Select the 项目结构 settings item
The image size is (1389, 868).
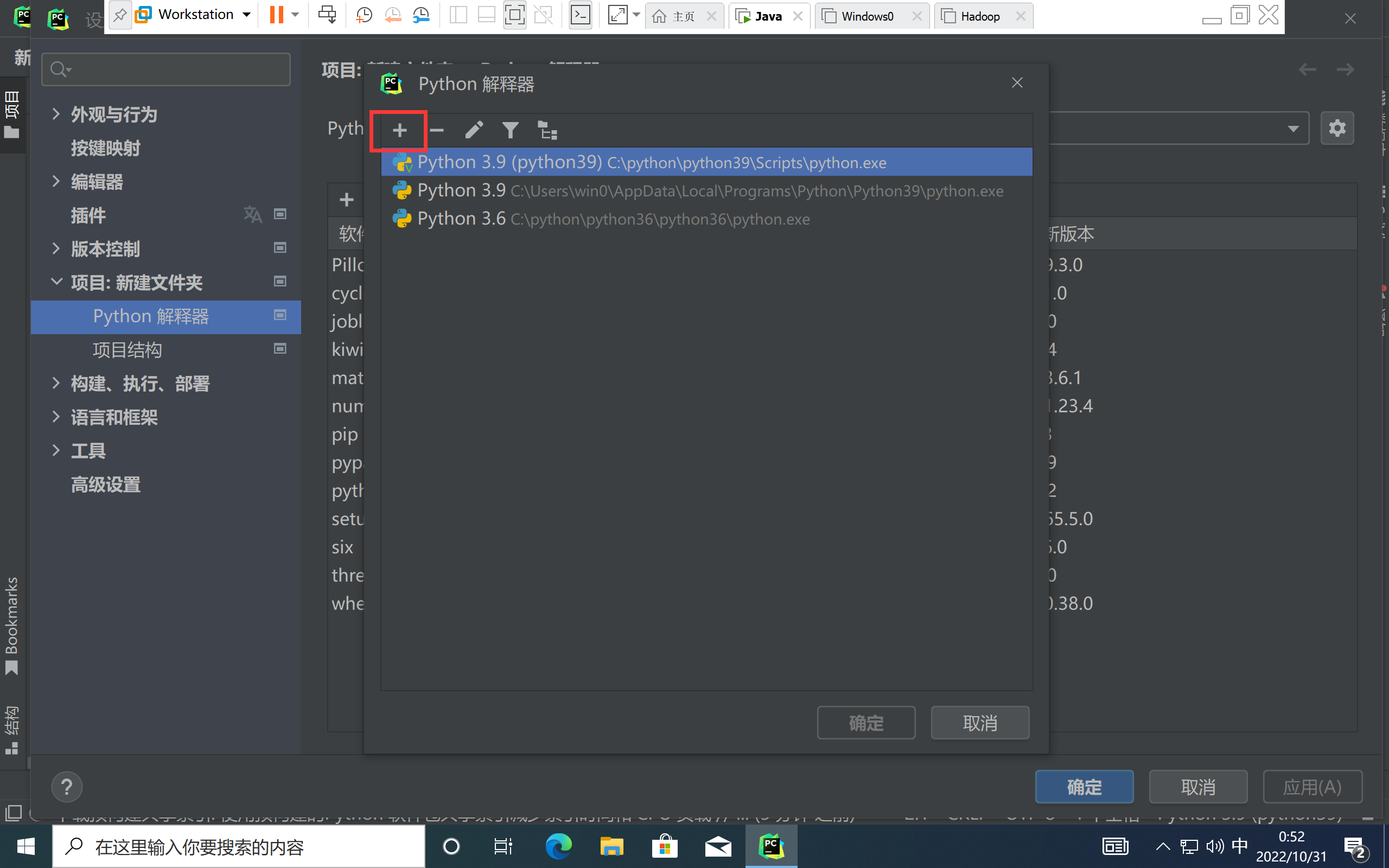click(128, 349)
